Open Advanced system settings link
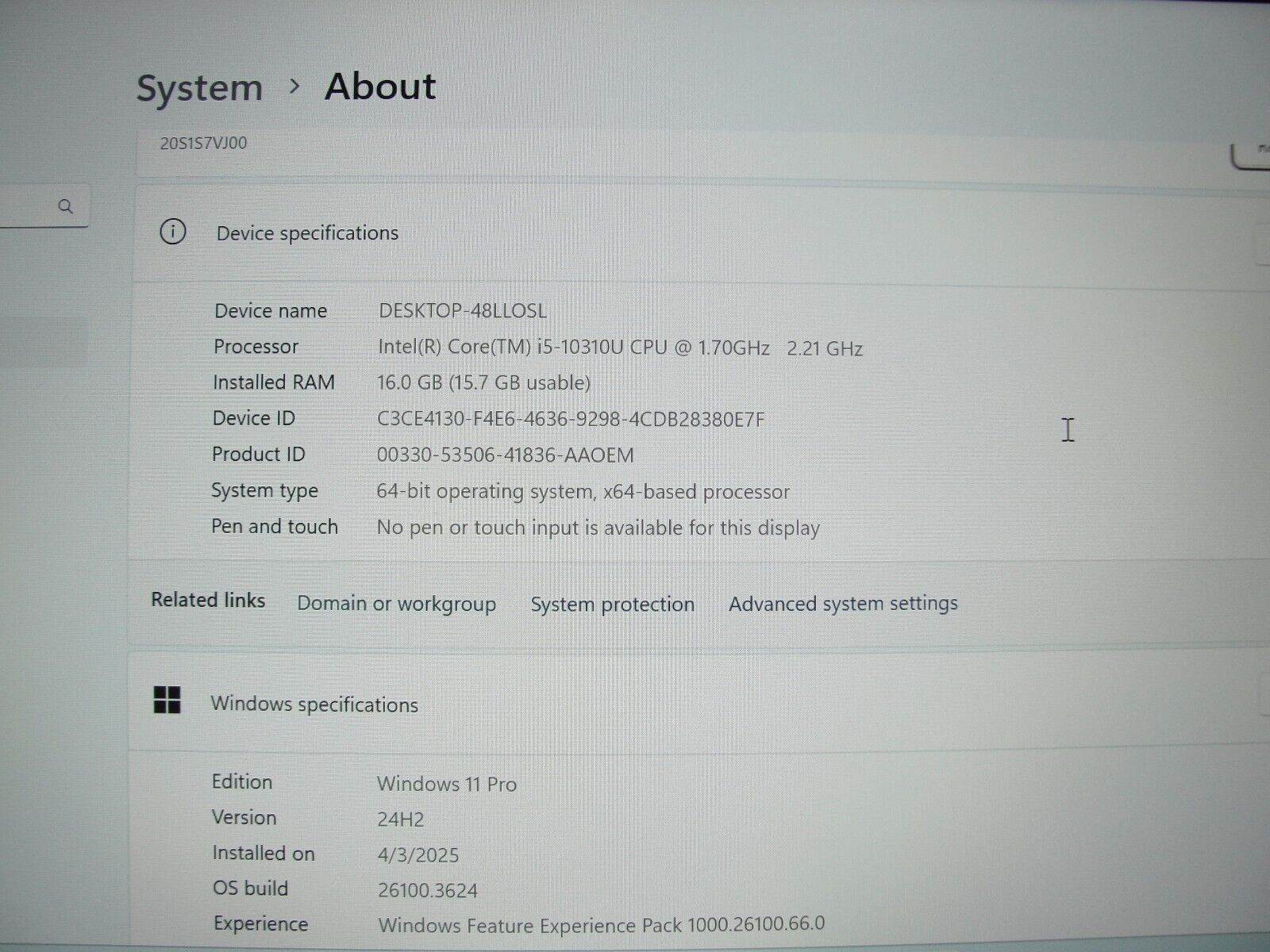 (x=843, y=603)
